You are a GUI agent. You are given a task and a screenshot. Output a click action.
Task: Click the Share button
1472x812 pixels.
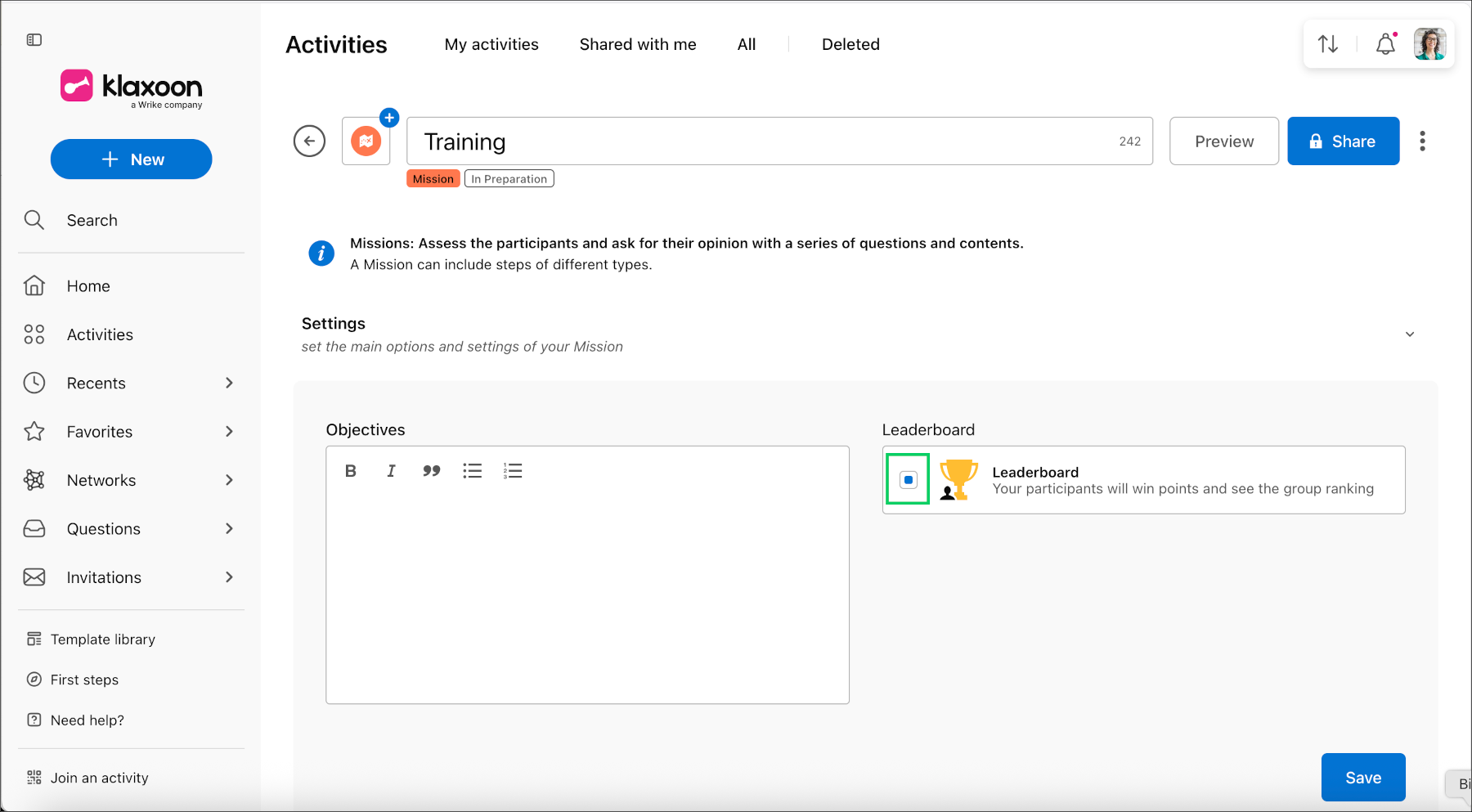1344,141
